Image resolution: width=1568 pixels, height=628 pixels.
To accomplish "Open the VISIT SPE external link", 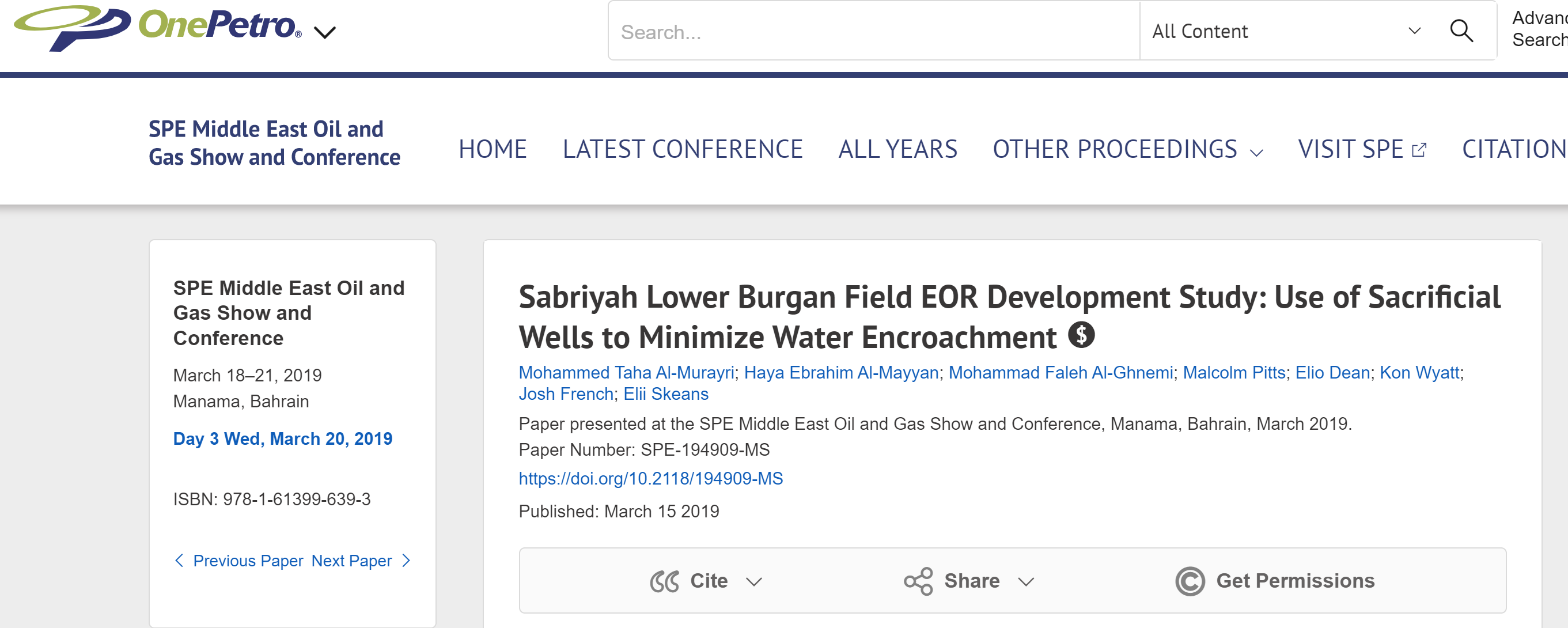I will click(1362, 149).
